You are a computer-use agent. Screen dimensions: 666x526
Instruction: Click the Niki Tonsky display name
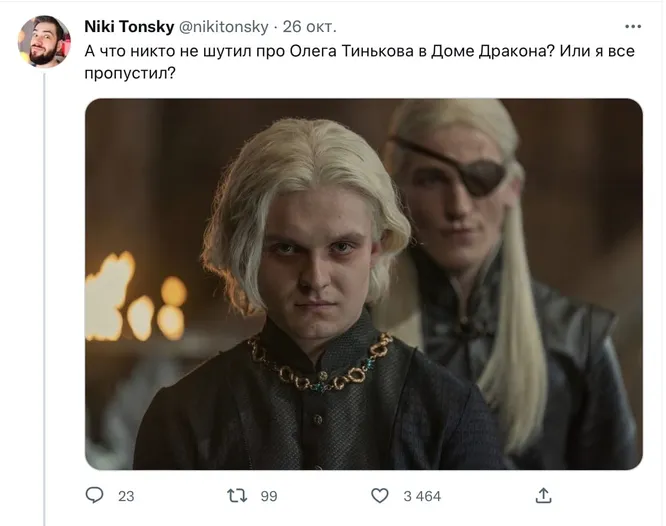(x=129, y=26)
